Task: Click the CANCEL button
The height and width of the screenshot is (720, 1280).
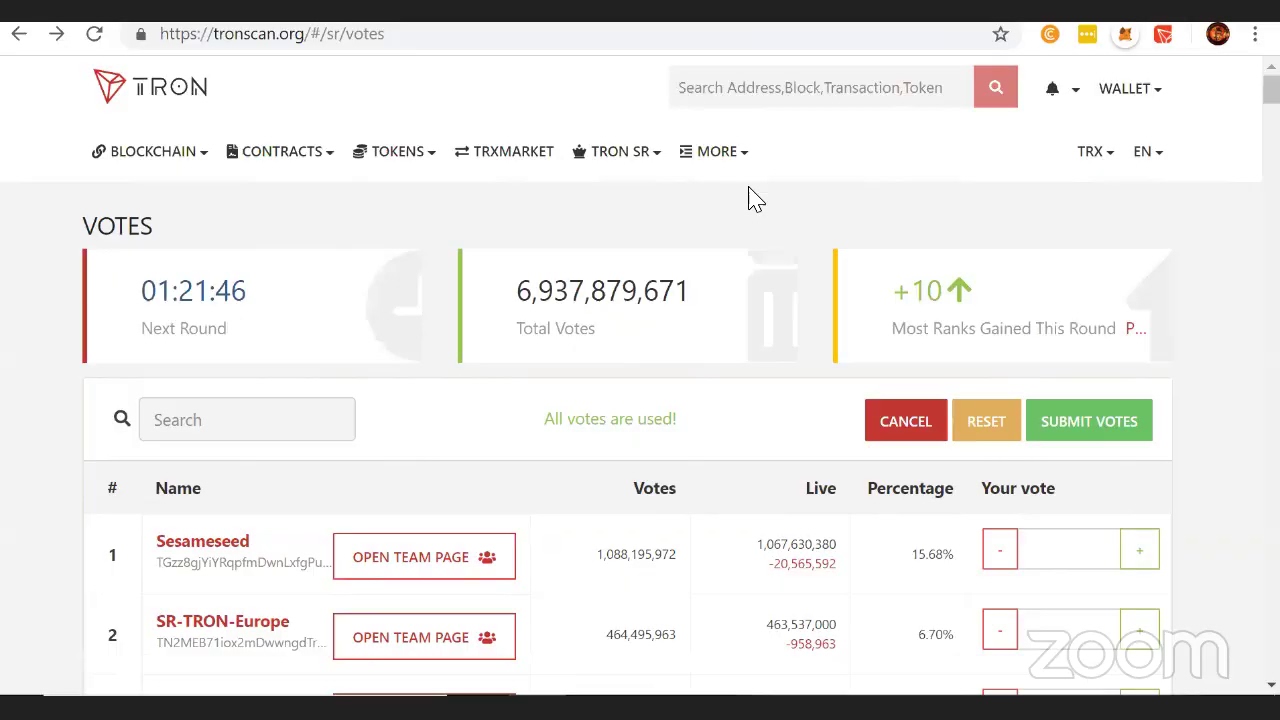Action: pos(906,421)
